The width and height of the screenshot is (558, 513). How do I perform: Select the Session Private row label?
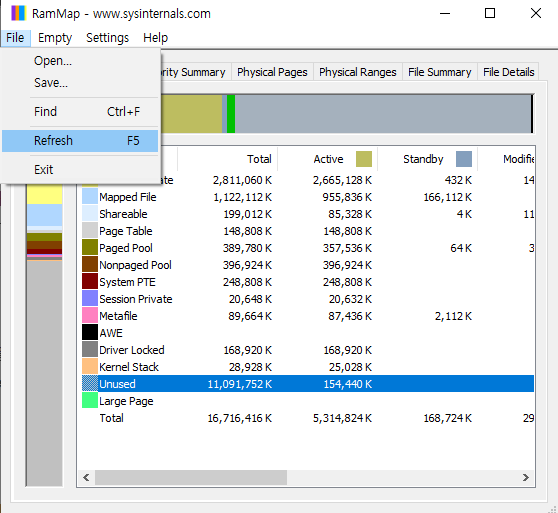136,299
